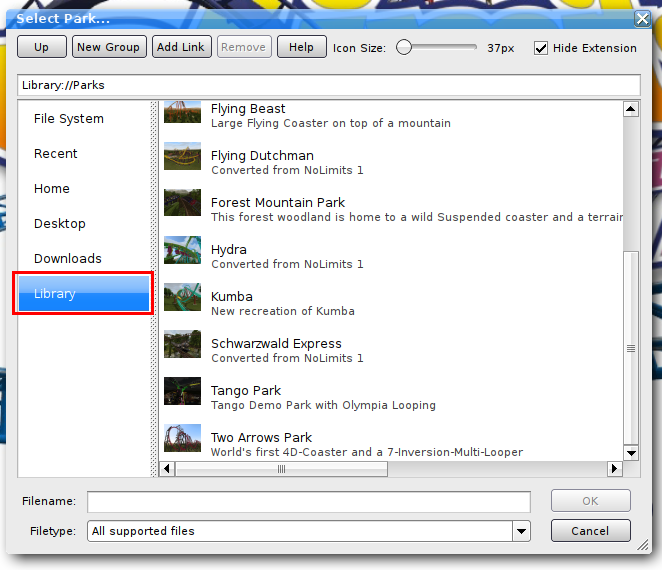The image size is (662, 570).
Task: Click the vertical scrollbar thumb
Action: tap(631, 348)
